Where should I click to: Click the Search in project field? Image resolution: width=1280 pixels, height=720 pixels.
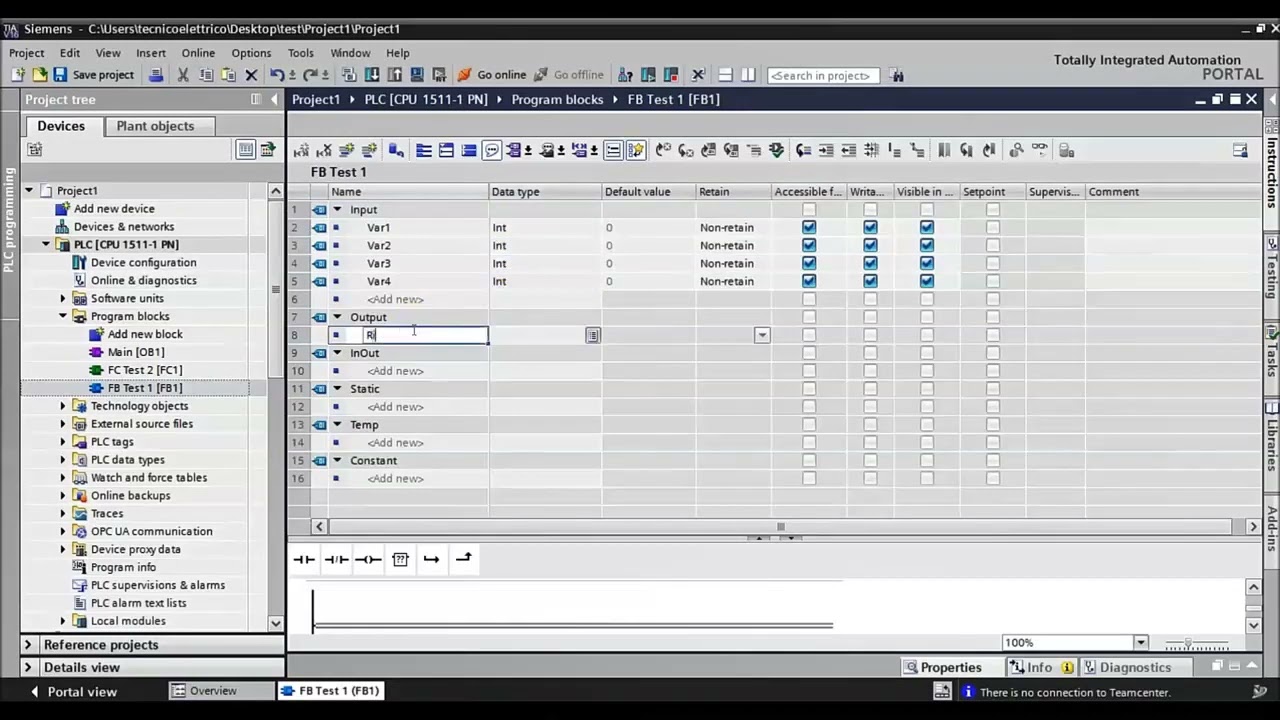point(822,75)
